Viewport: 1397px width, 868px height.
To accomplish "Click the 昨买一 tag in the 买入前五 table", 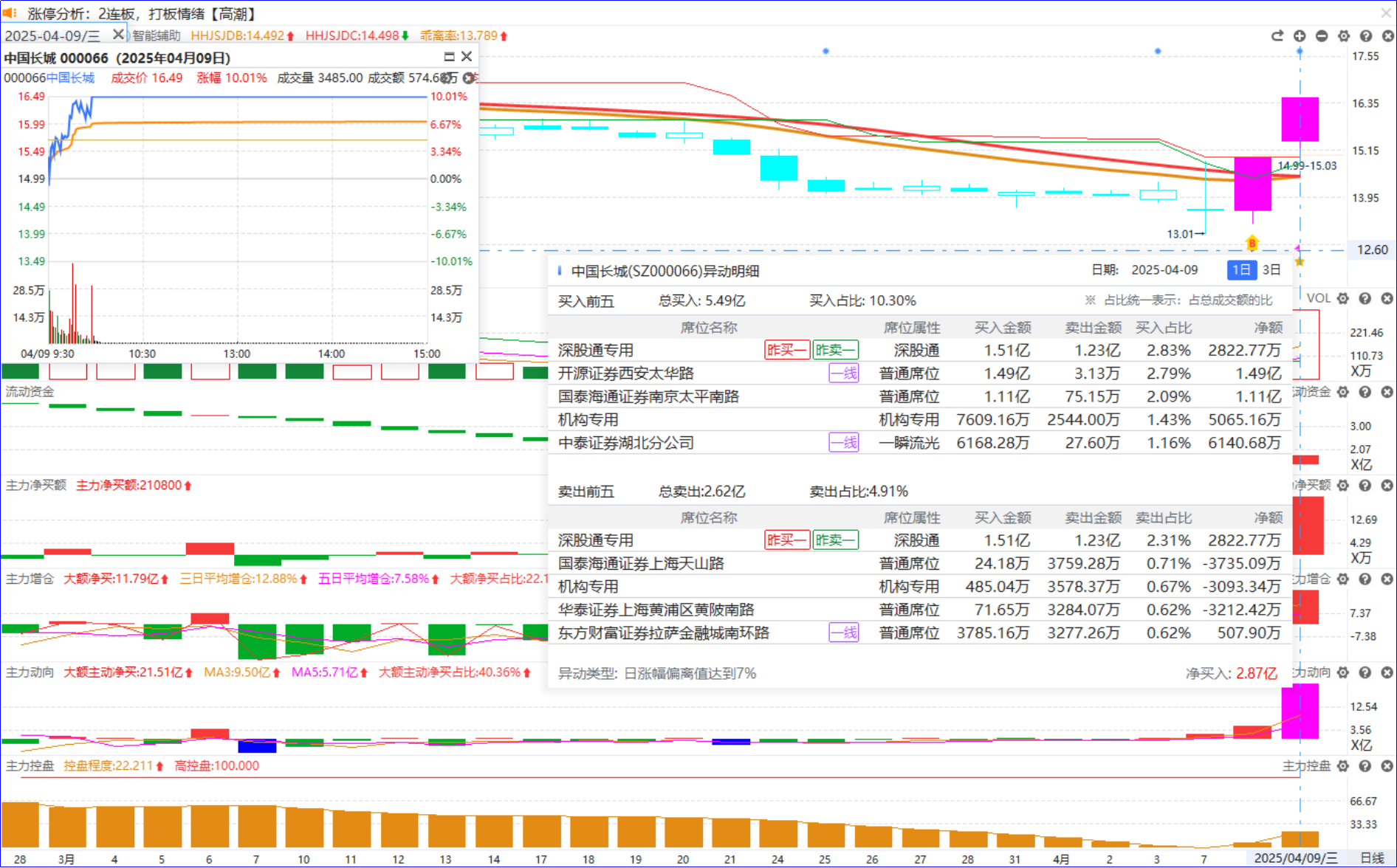I will coord(786,350).
